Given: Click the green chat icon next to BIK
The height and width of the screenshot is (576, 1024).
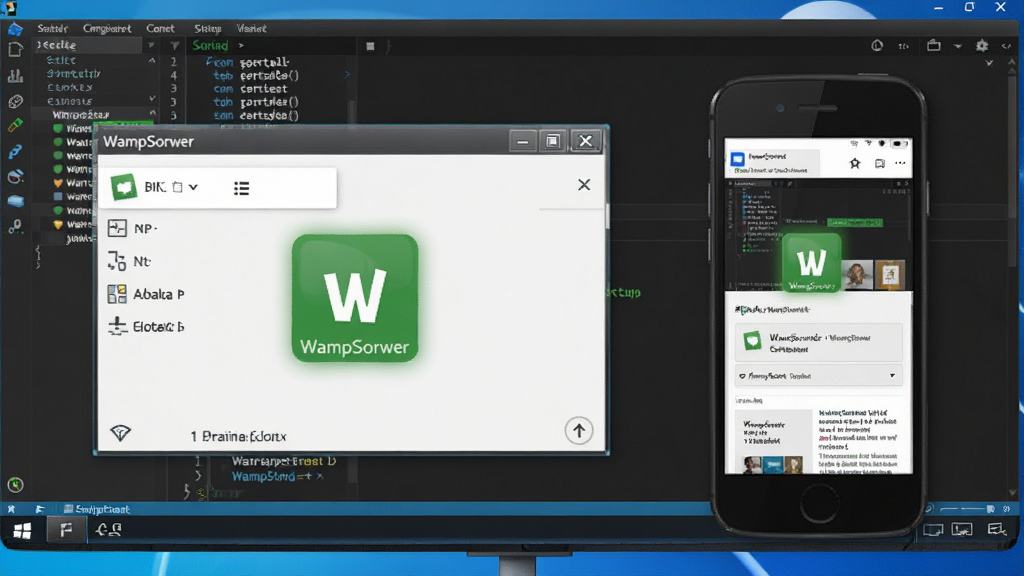Looking at the screenshot, I should 123,187.
